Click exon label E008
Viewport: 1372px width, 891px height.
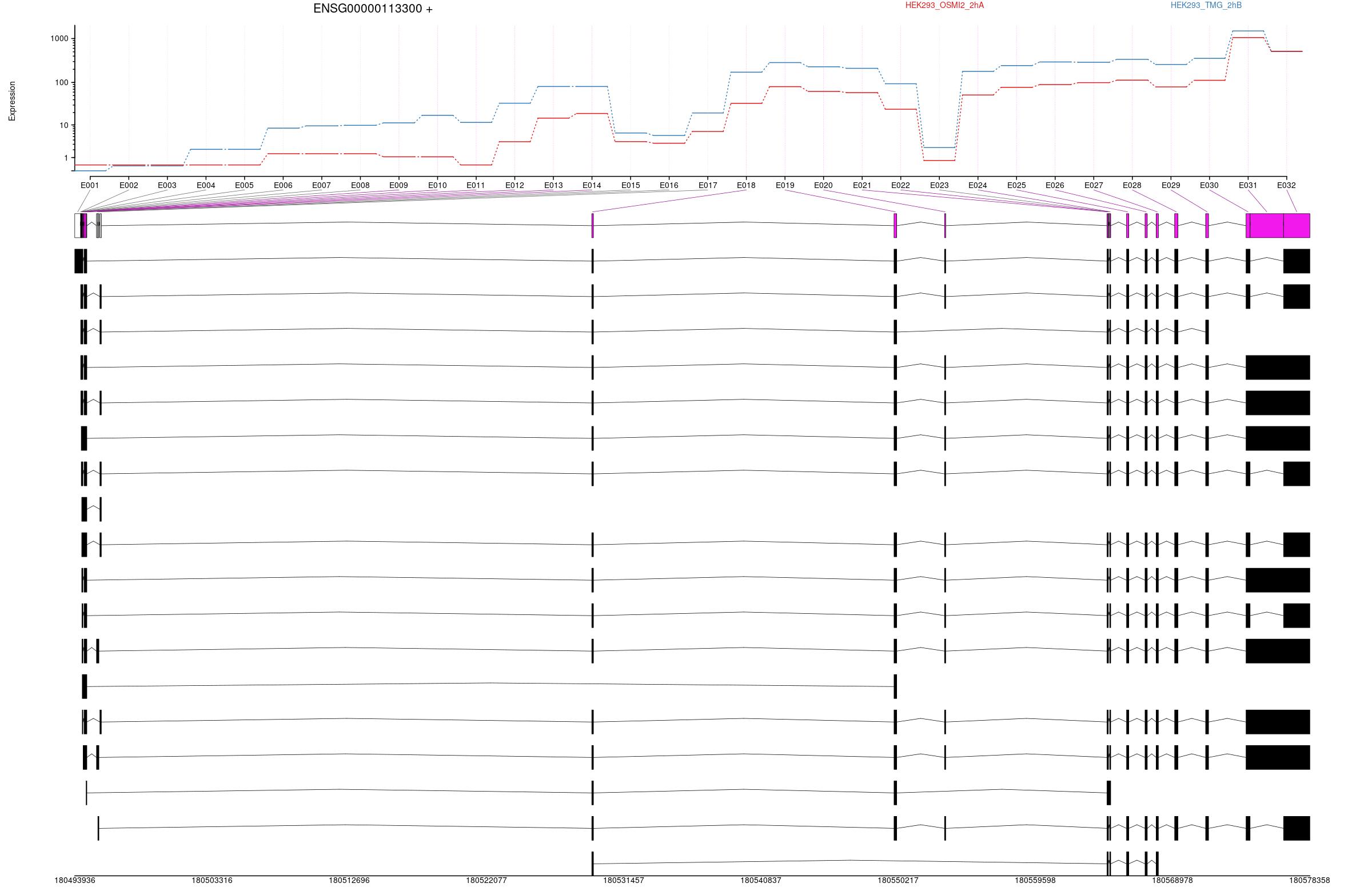[360, 185]
